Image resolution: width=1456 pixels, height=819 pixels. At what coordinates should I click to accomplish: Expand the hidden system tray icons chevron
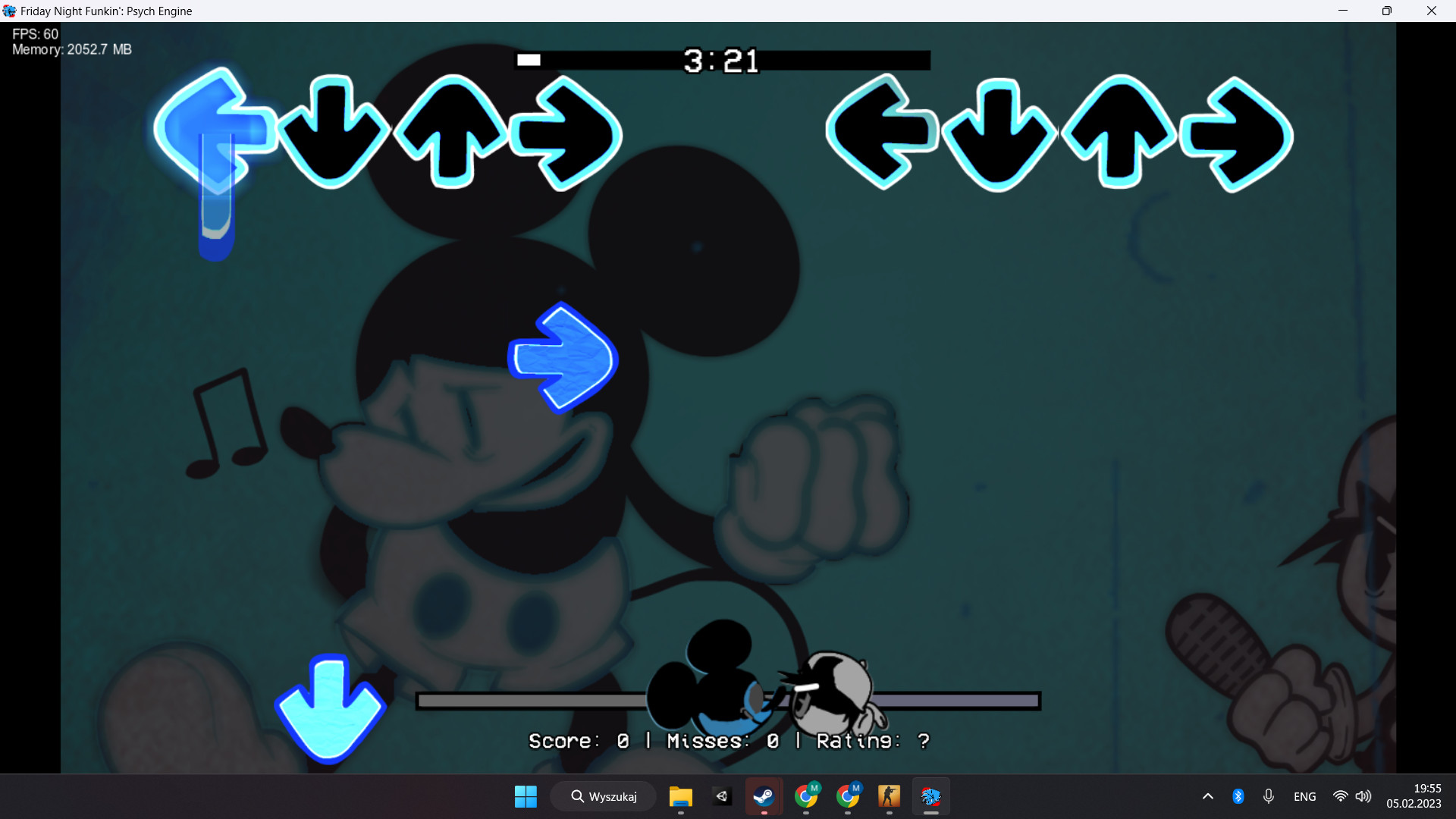1208,796
